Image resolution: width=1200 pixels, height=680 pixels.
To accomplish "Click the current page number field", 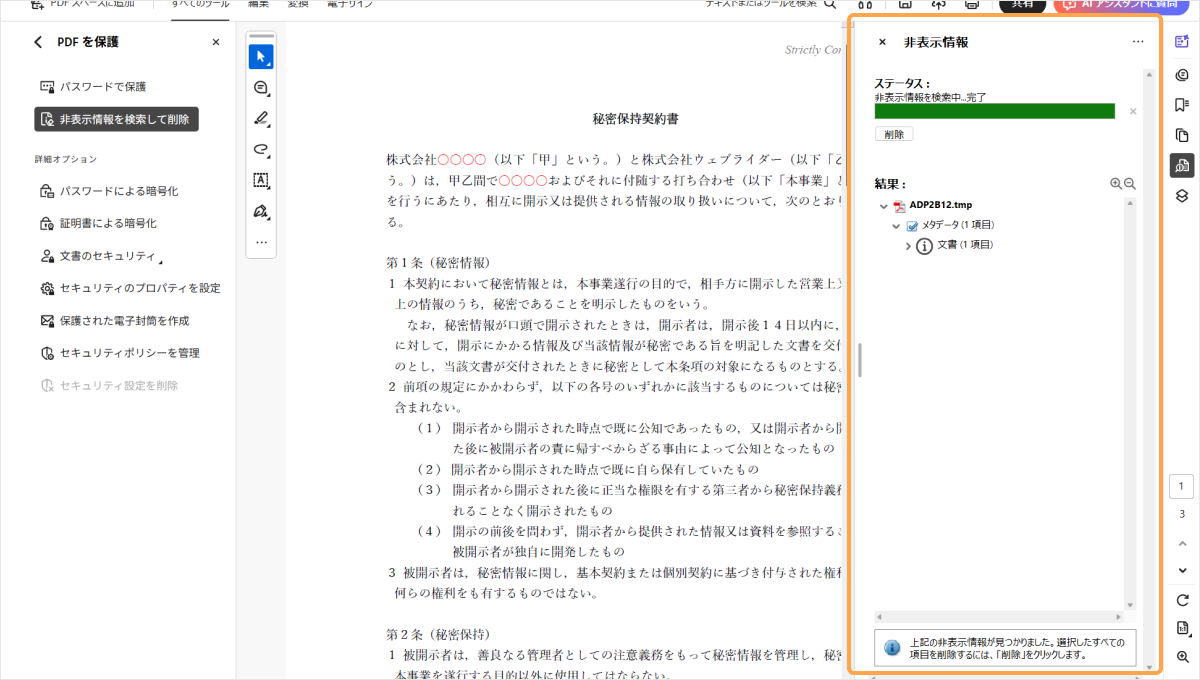I will [1182, 487].
